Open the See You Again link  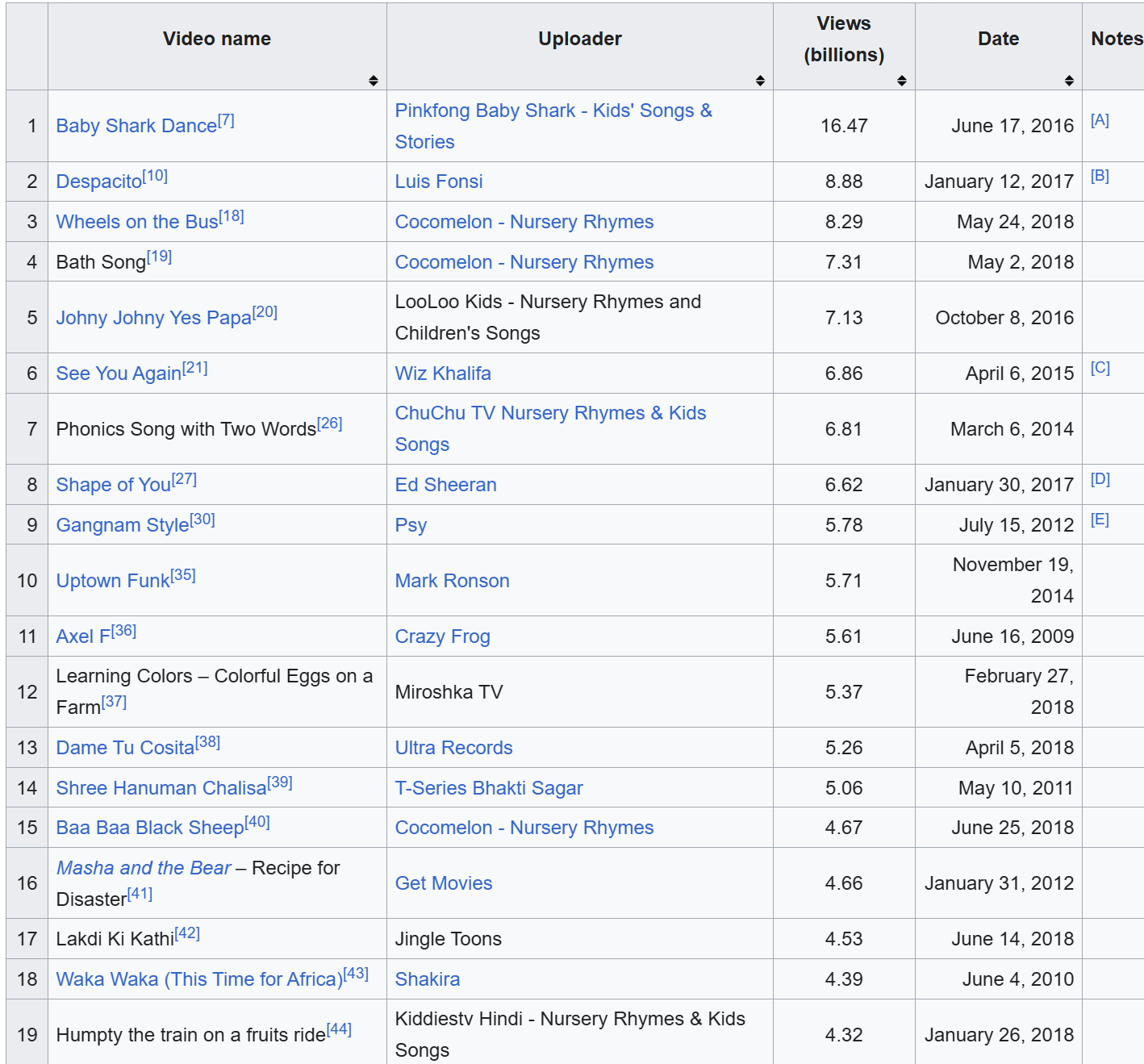pyautogui.click(x=119, y=373)
